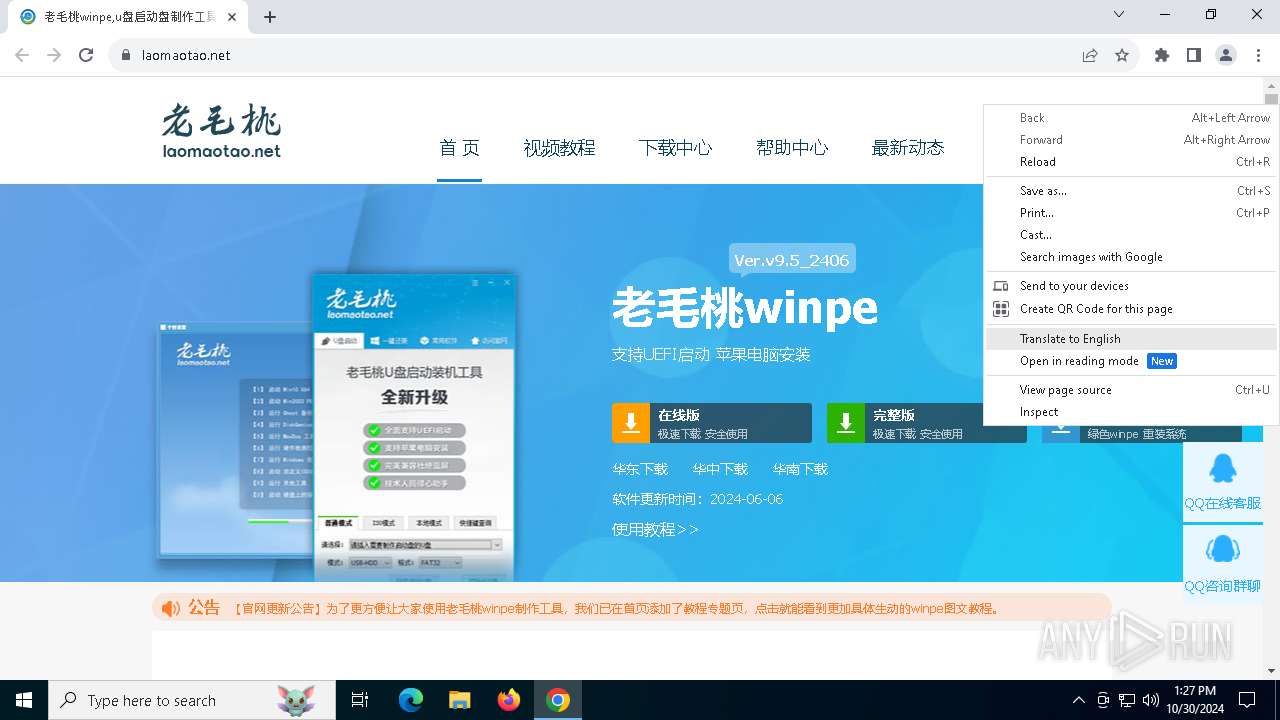Open the 视频教程 navigation tab
This screenshot has height=720, width=1280.
point(559,148)
